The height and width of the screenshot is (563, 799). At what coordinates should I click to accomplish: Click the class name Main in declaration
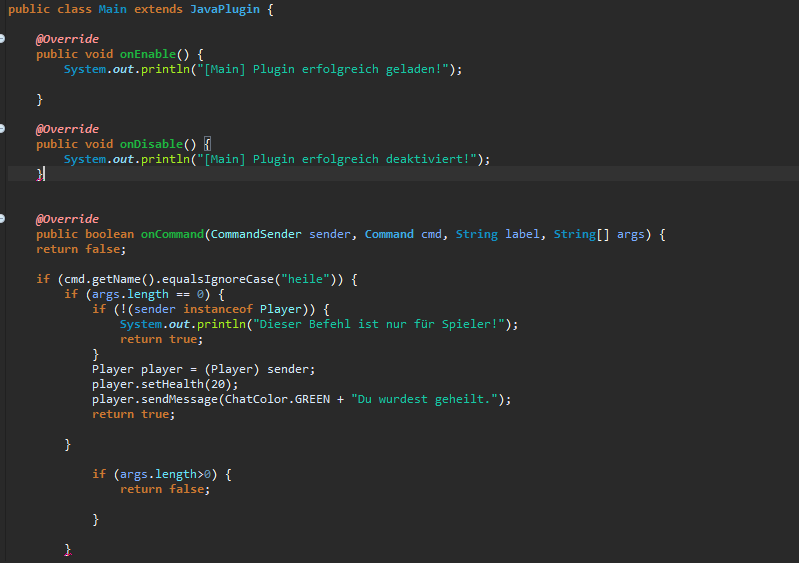[x=112, y=9]
